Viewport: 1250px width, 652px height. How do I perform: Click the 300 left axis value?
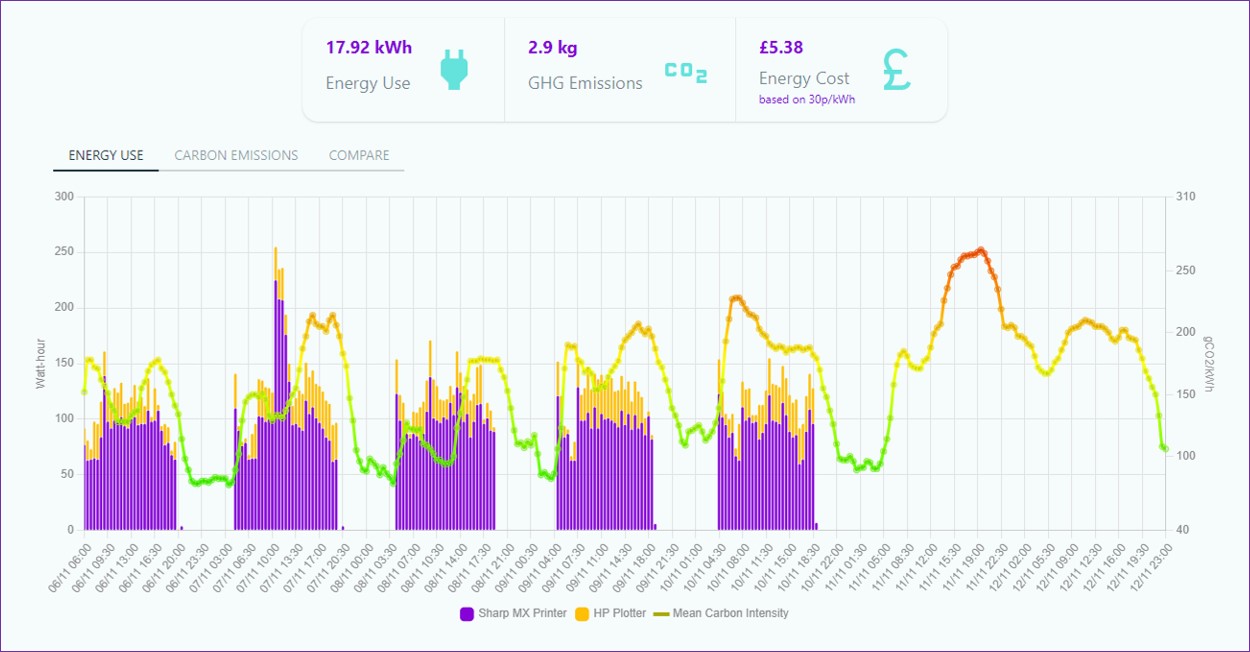[66, 197]
